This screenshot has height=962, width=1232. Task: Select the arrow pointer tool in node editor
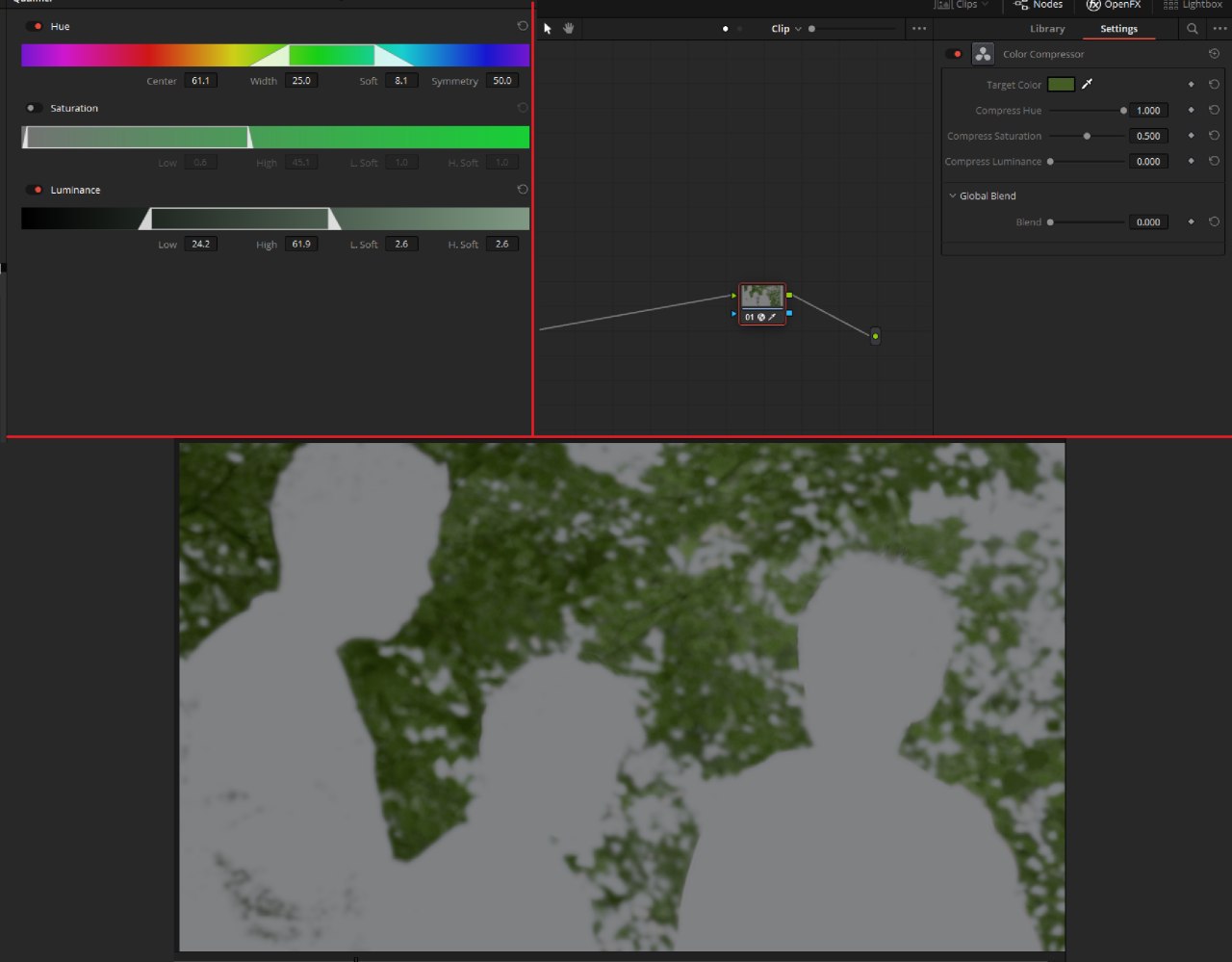point(548,29)
